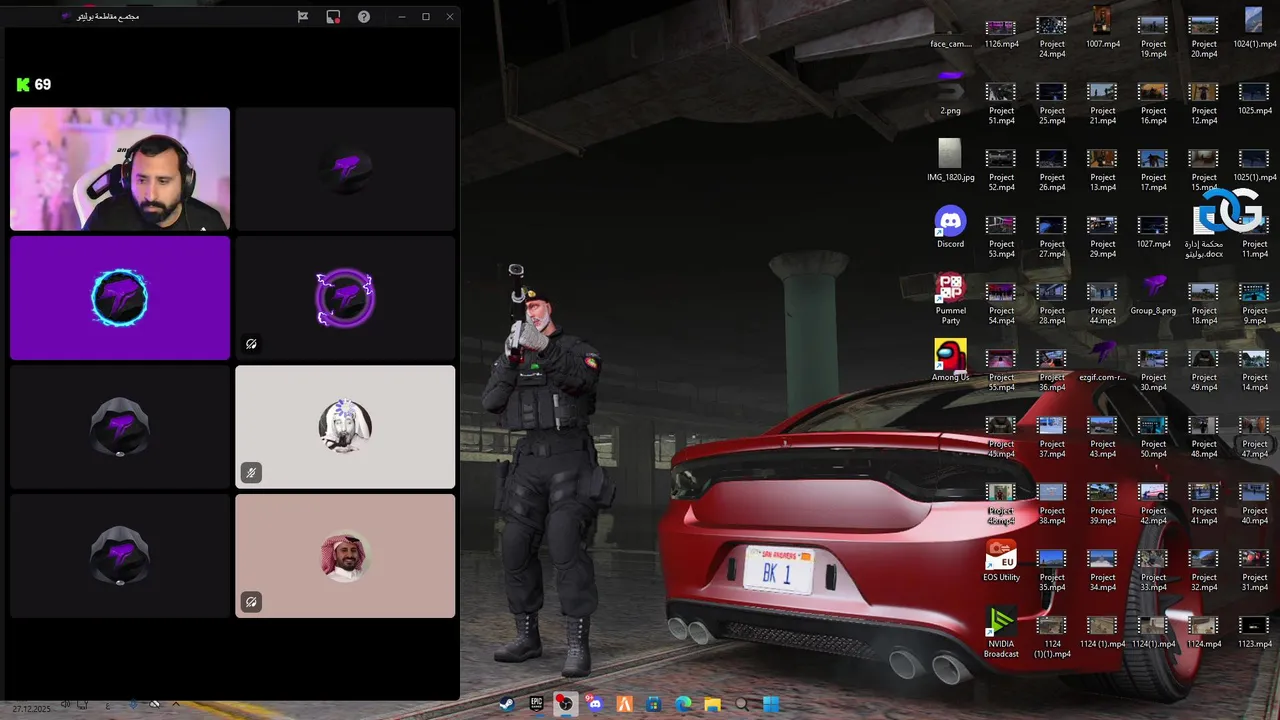Select Project 51.mp4 on desktop

pyautogui.click(x=1001, y=104)
